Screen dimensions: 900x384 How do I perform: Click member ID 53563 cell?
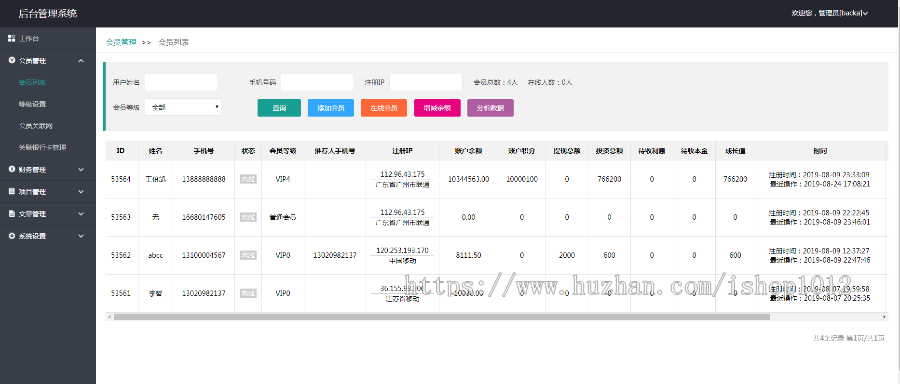121,217
